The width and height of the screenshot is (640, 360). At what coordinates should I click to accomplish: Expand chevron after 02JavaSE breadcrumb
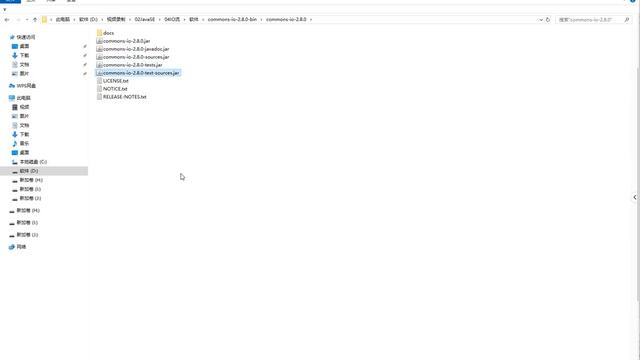tap(160, 20)
